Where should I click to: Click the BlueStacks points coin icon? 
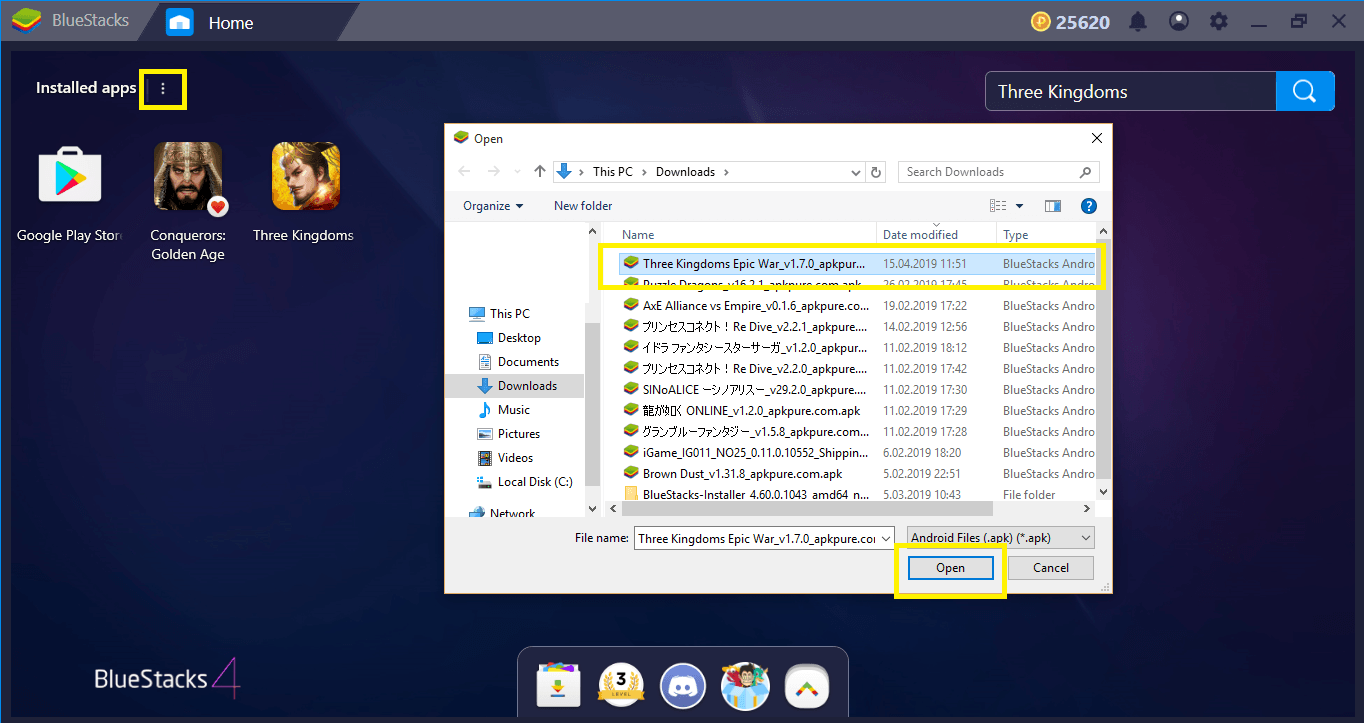[1040, 21]
